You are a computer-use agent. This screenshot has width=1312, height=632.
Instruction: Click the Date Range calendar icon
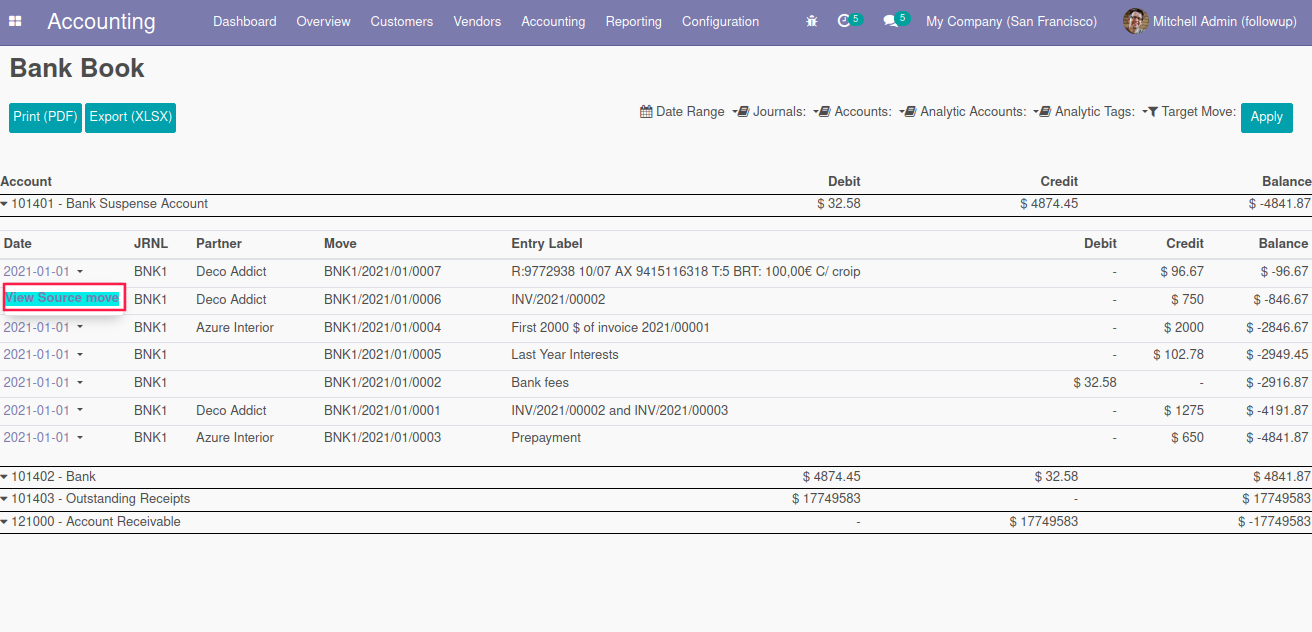(x=646, y=112)
